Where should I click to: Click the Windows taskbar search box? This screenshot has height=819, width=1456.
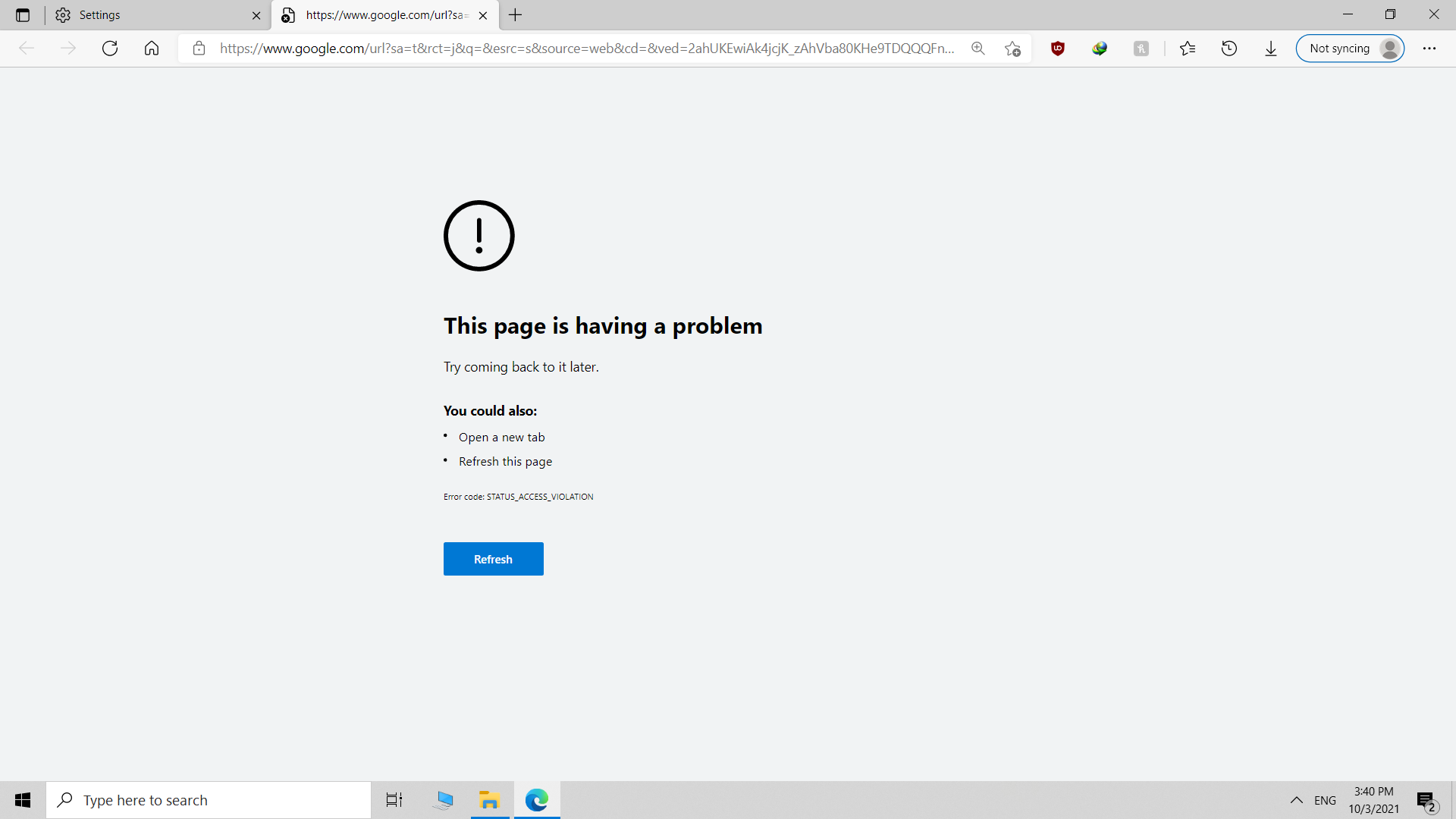209,800
